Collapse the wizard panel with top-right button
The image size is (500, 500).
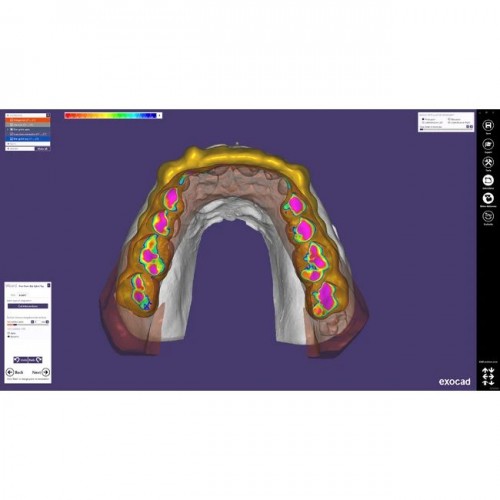tap(49, 285)
